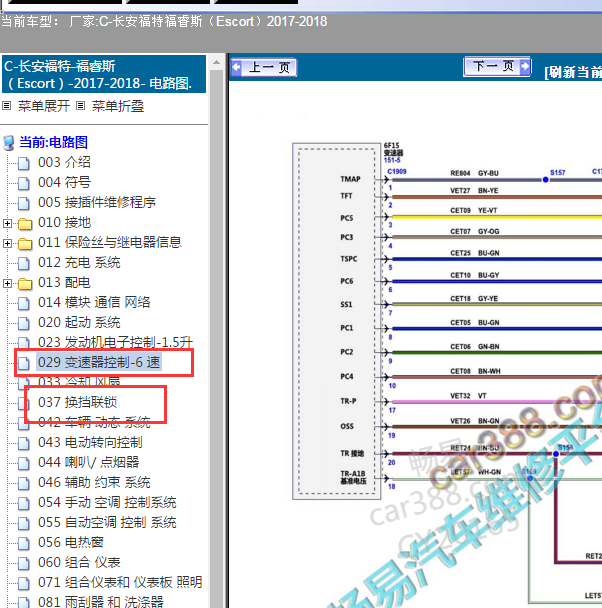The height and width of the screenshot is (608, 602).
Task: Click page icon next to 029 变速器控制-6 速
Action: (24, 363)
